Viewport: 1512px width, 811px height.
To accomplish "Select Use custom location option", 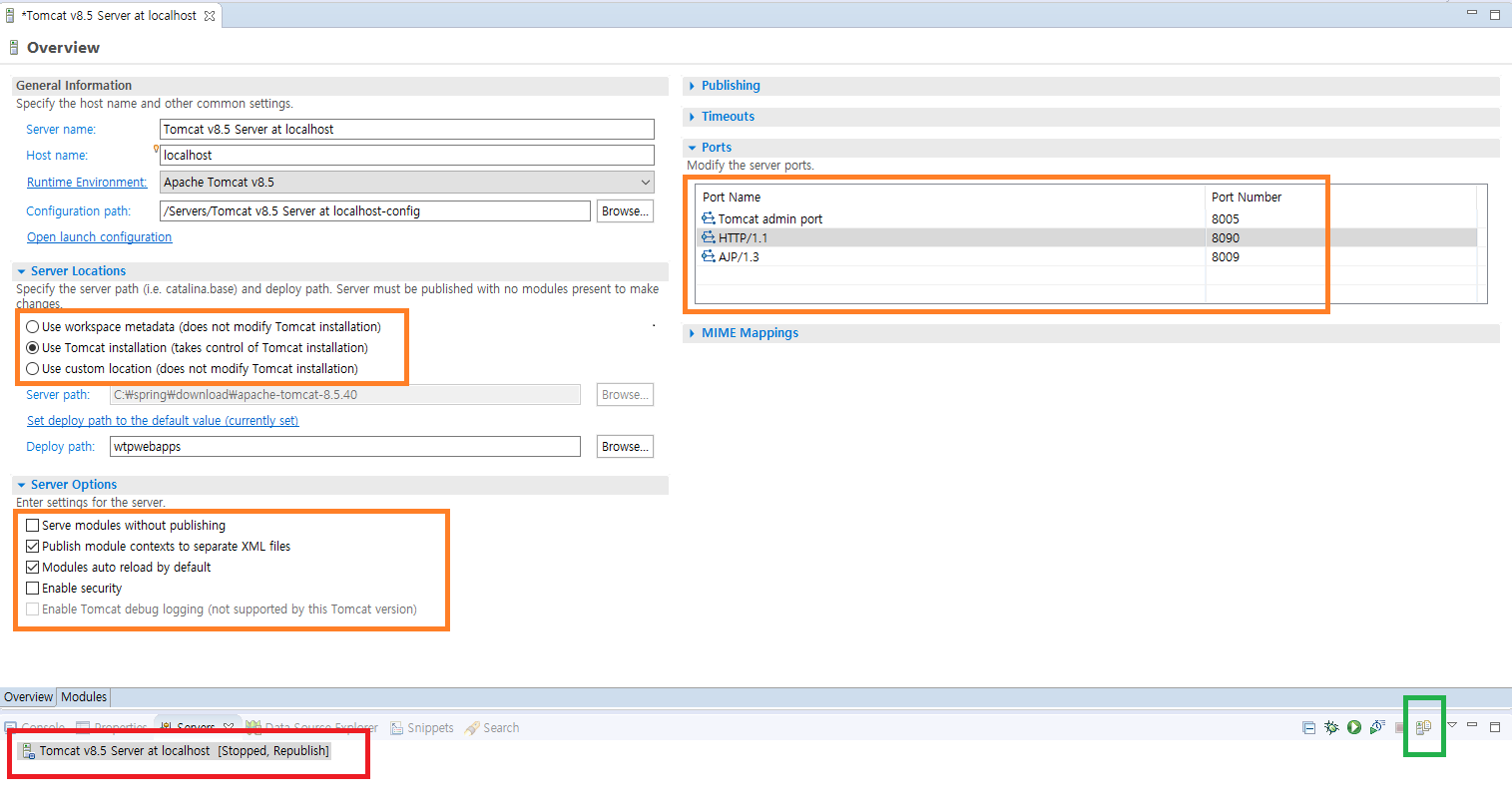I will [33, 369].
